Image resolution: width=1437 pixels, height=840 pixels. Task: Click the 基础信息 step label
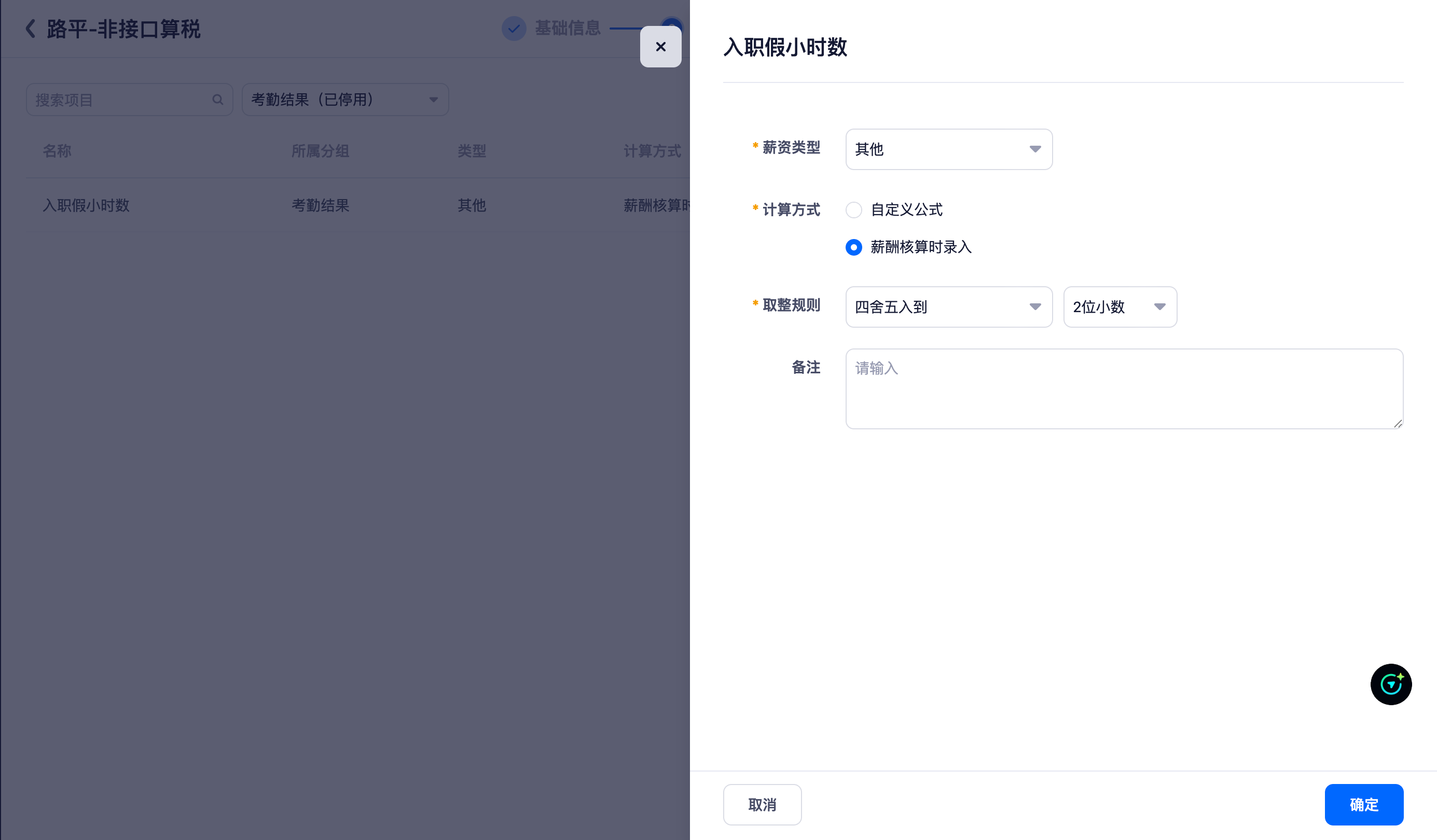pos(568,28)
